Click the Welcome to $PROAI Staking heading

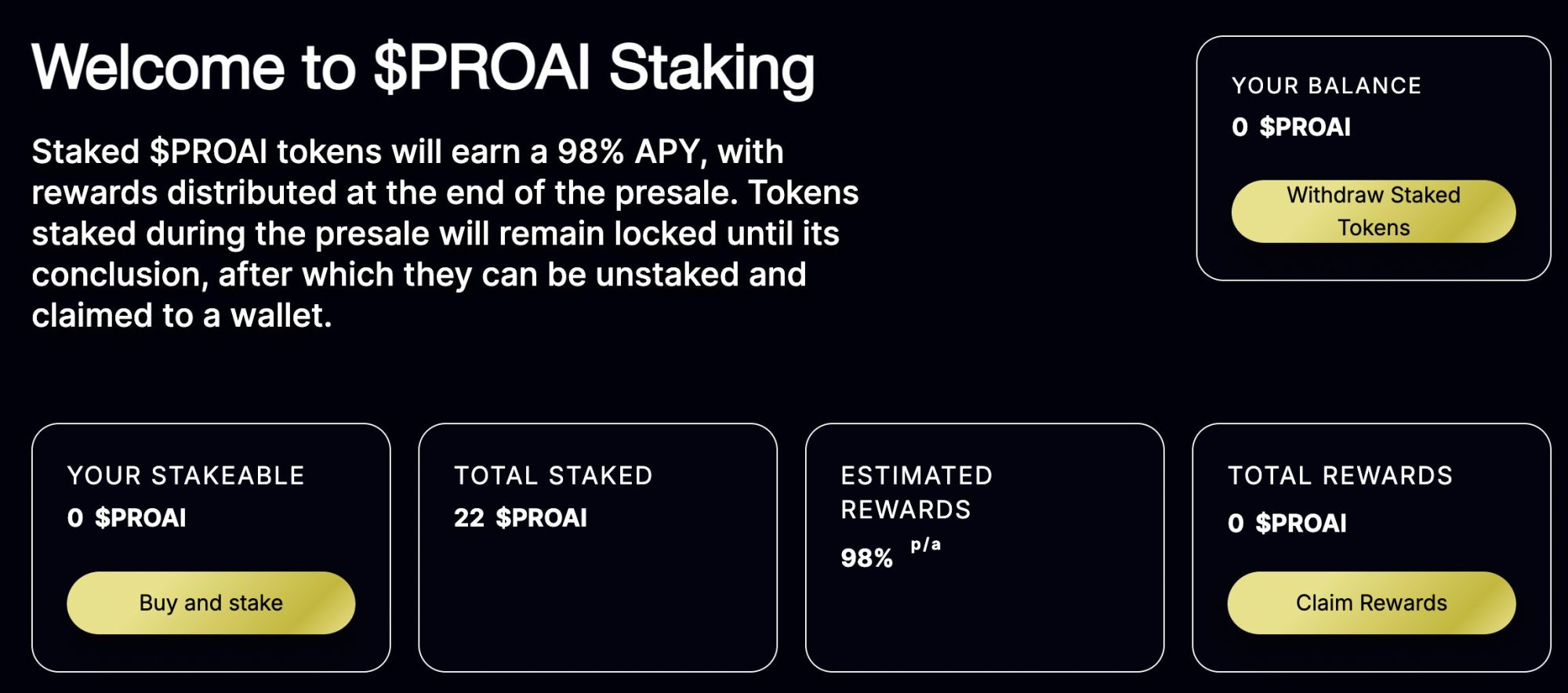click(x=423, y=67)
